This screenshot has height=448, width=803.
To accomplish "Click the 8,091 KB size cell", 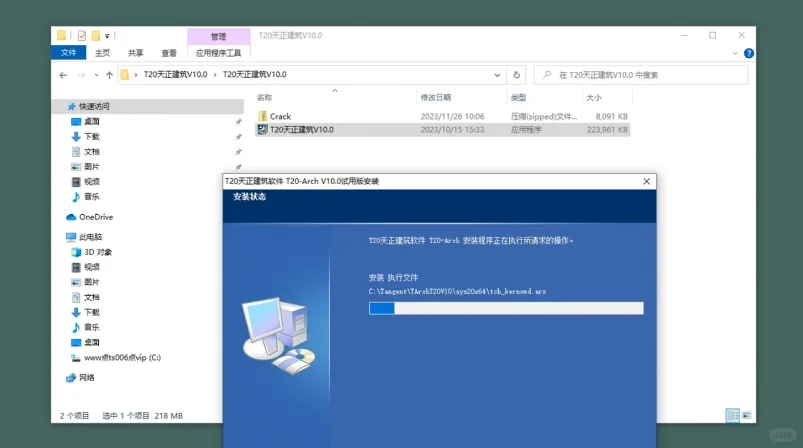I will tap(611, 117).
